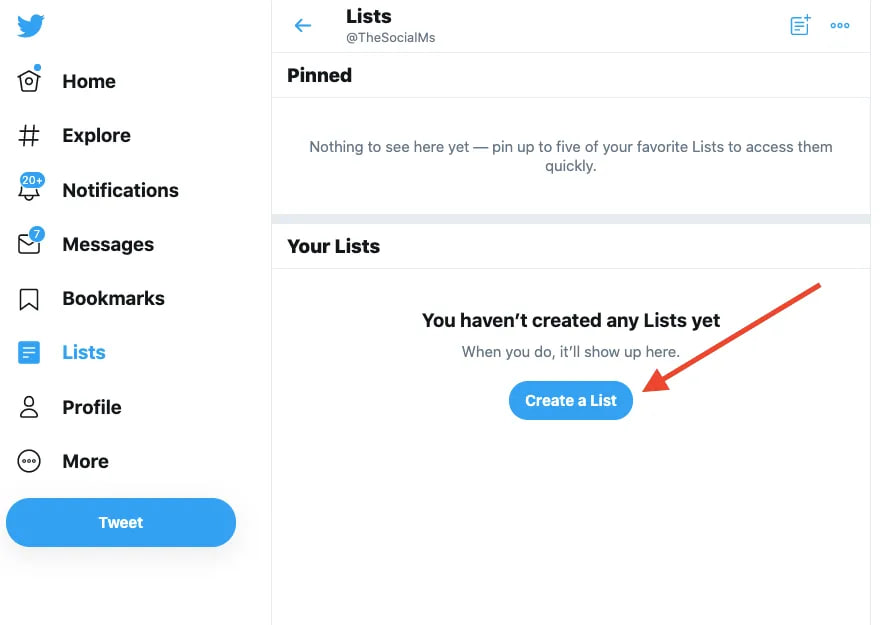Image resolution: width=886 pixels, height=625 pixels.
Task: Check Messages using the envelope icon
Action: (x=29, y=244)
